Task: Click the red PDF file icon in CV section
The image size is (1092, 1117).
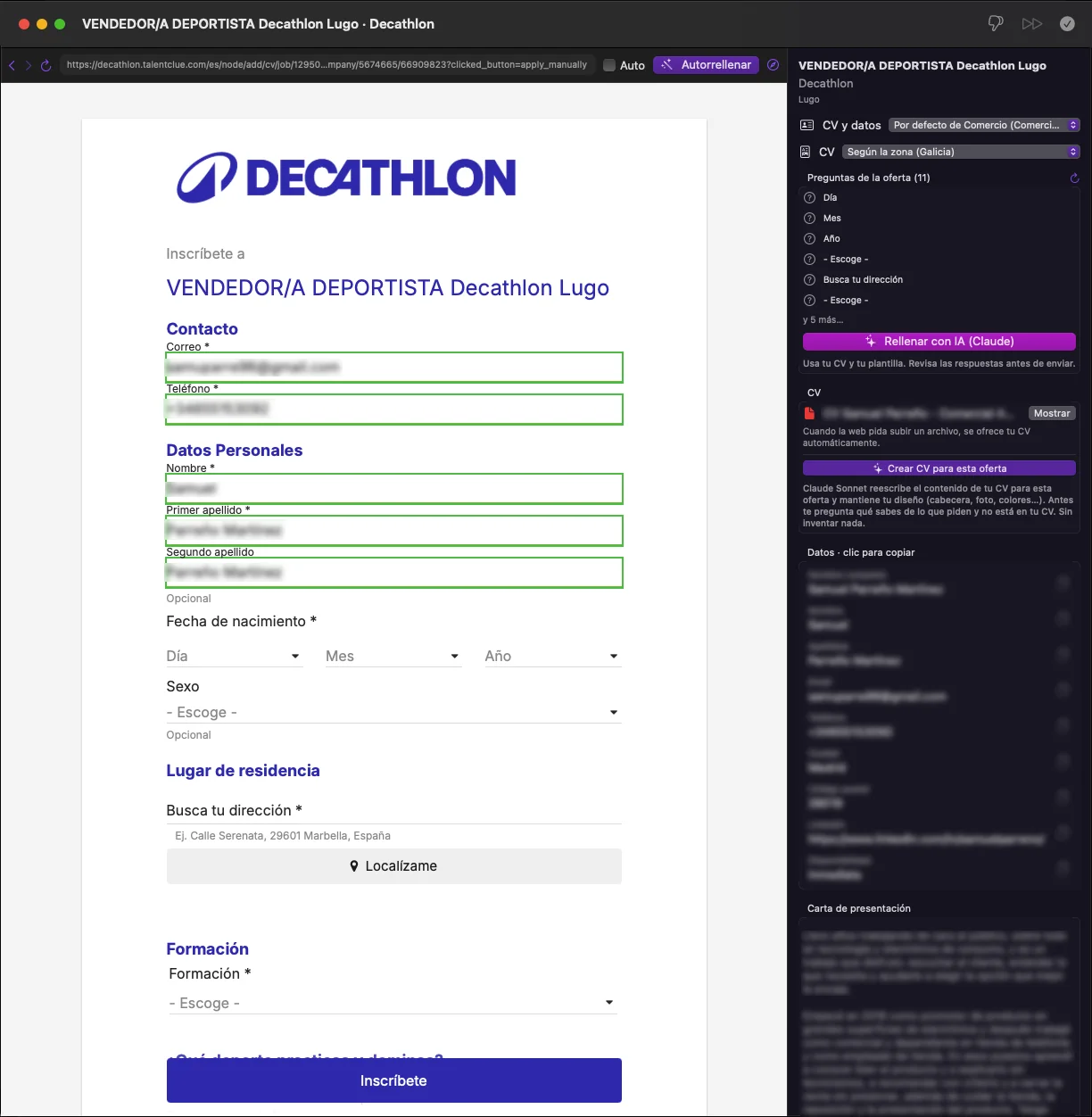Action: tap(809, 413)
